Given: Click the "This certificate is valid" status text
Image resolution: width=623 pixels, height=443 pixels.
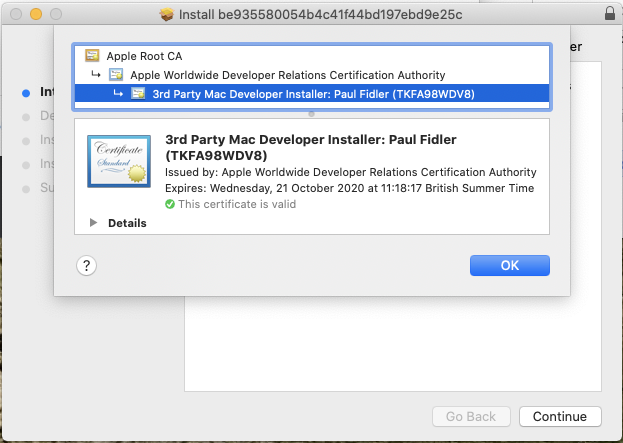Looking at the screenshot, I should pyautogui.click(x=236, y=204).
